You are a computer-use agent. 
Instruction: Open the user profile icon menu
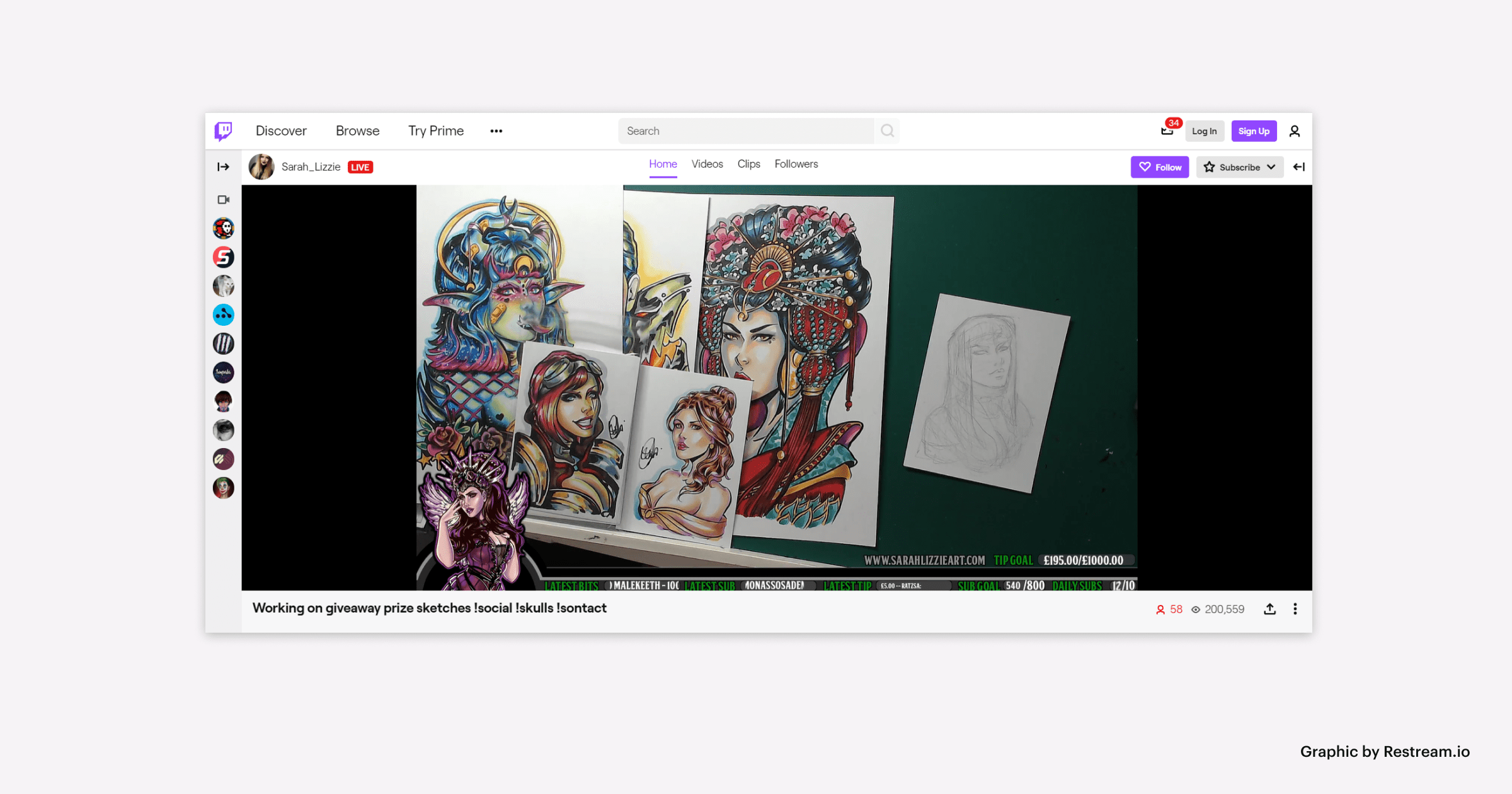1295,131
